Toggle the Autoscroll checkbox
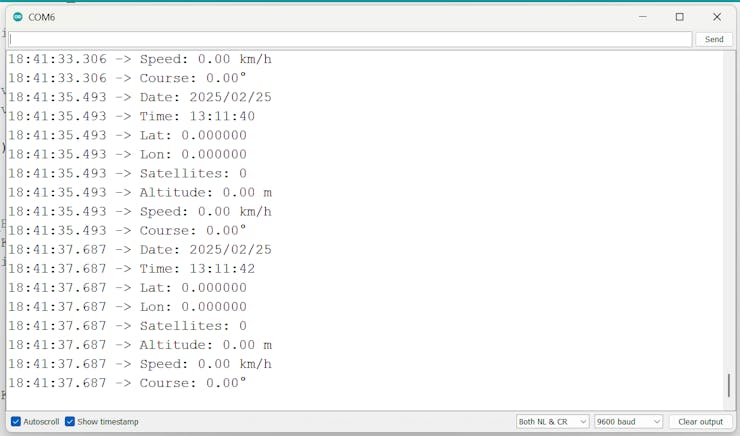740x436 pixels. (16, 421)
